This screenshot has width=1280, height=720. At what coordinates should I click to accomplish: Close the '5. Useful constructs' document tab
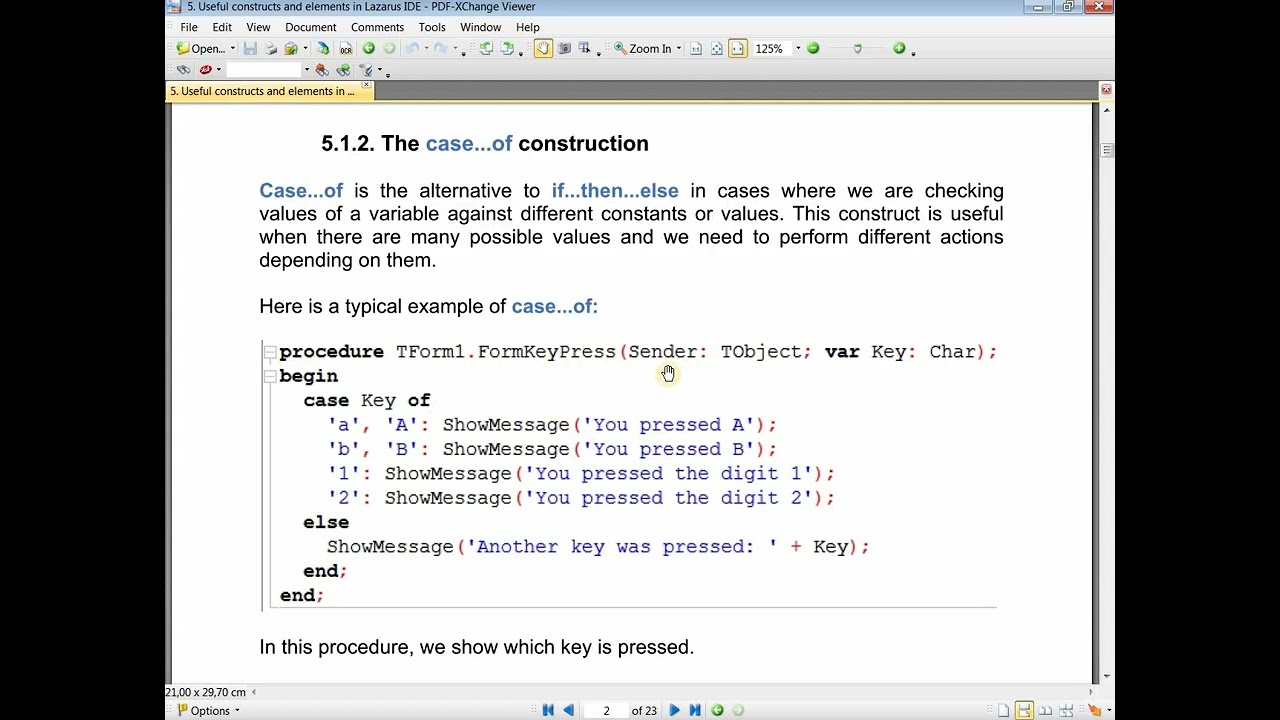(366, 86)
